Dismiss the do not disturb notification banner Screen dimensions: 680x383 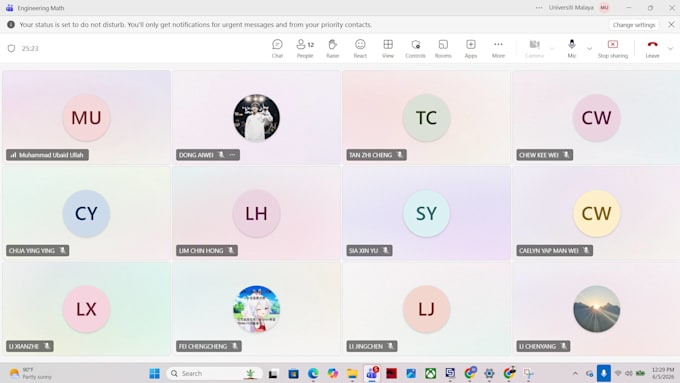click(671, 25)
